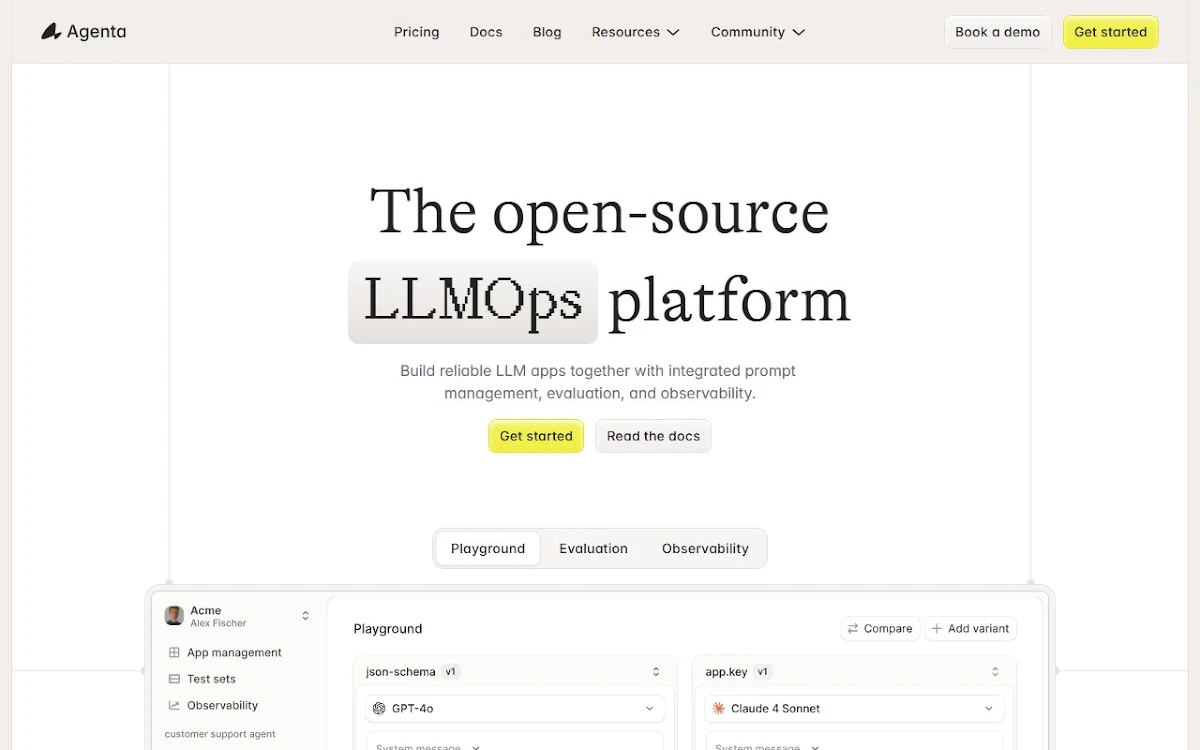Viewport: 1200px width, 750px height.
Task: Click the Agenta logo icon
Action: [x=51, y=32]
